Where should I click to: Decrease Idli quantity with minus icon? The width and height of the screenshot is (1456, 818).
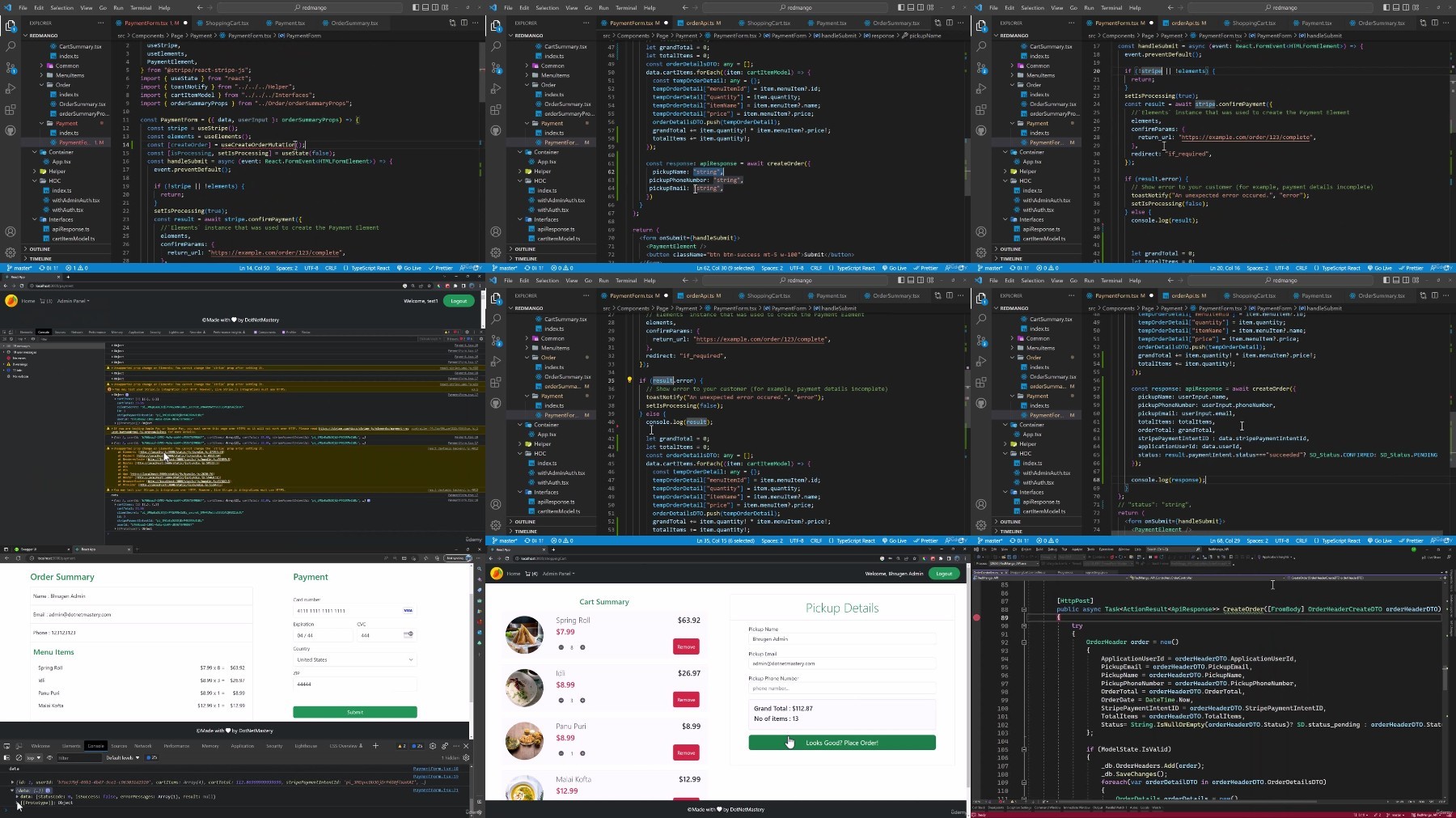click(x=561, y=701)
